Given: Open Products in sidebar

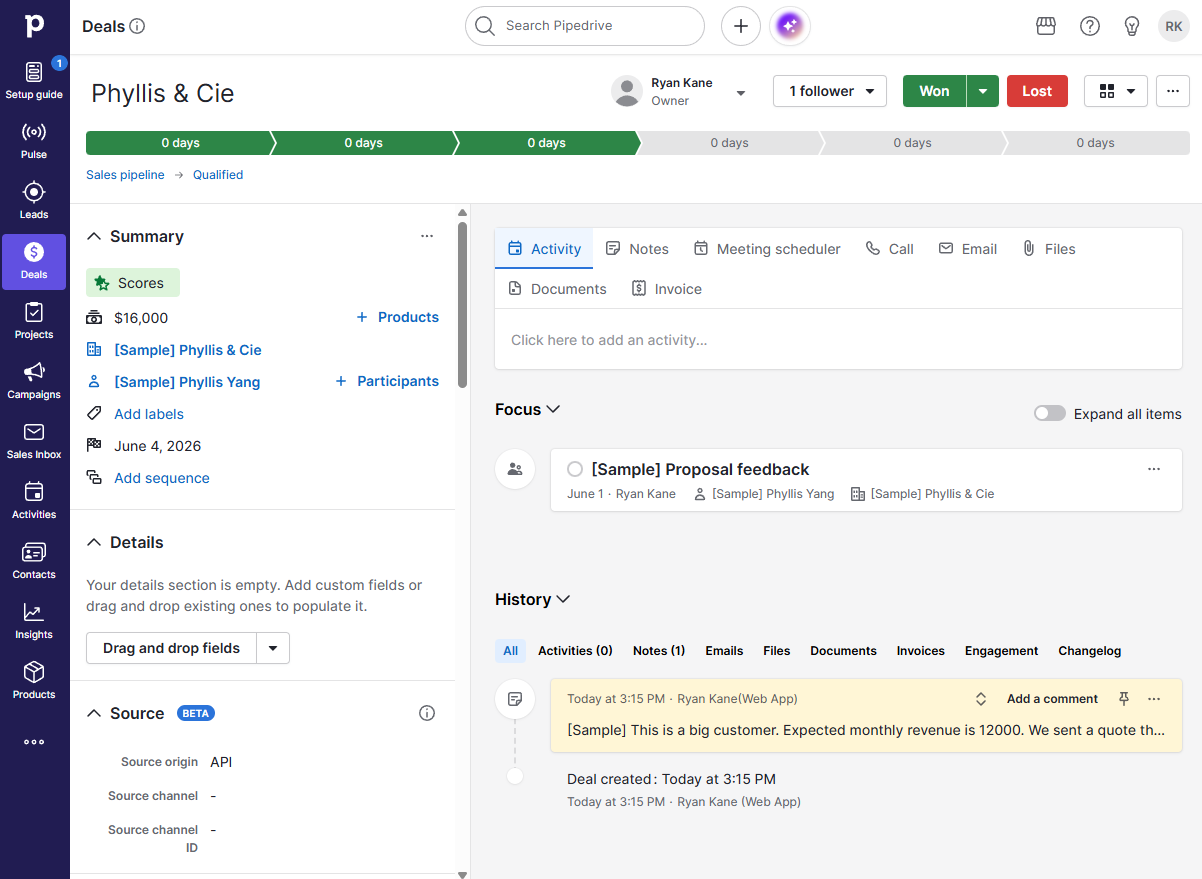Looking at the screenshot, I should click(34, 680).
